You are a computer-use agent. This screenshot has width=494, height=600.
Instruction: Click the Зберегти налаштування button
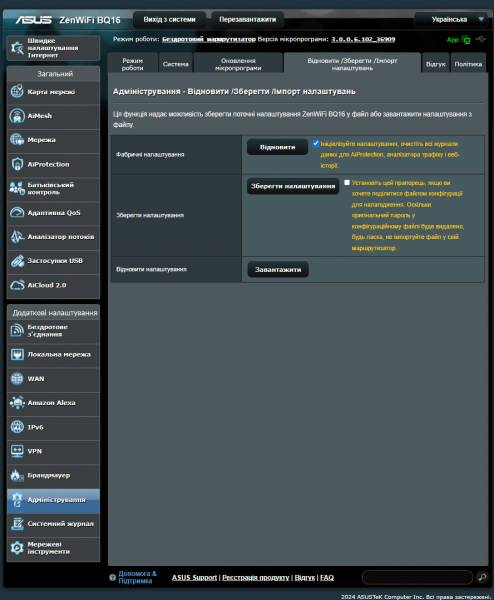293,186
